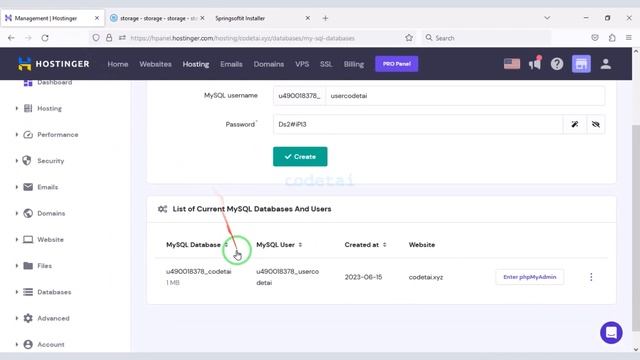Open browser extensions icon
The width and height of the screenshot is (640, 360).
coord(612,38)
